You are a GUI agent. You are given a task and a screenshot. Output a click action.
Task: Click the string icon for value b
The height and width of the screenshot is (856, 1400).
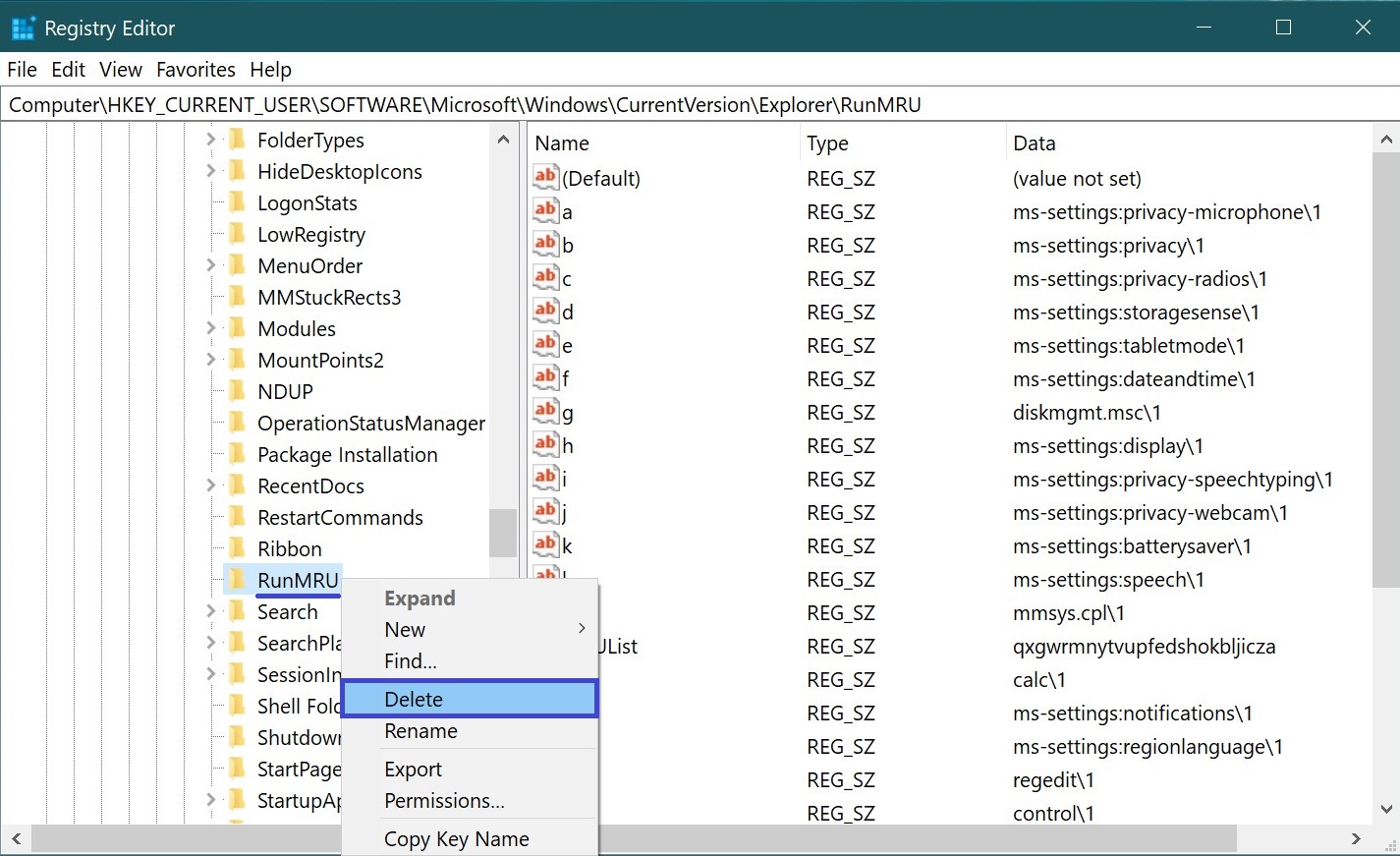pyautogui.click(x=546, y=244)
